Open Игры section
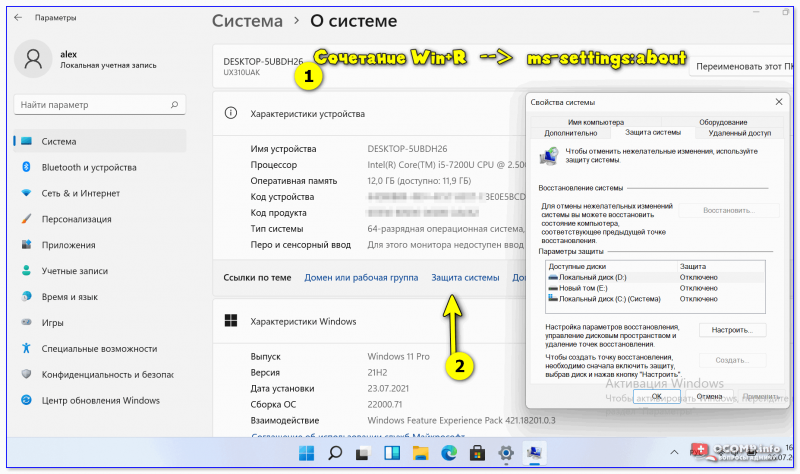 tap(100, 322)
